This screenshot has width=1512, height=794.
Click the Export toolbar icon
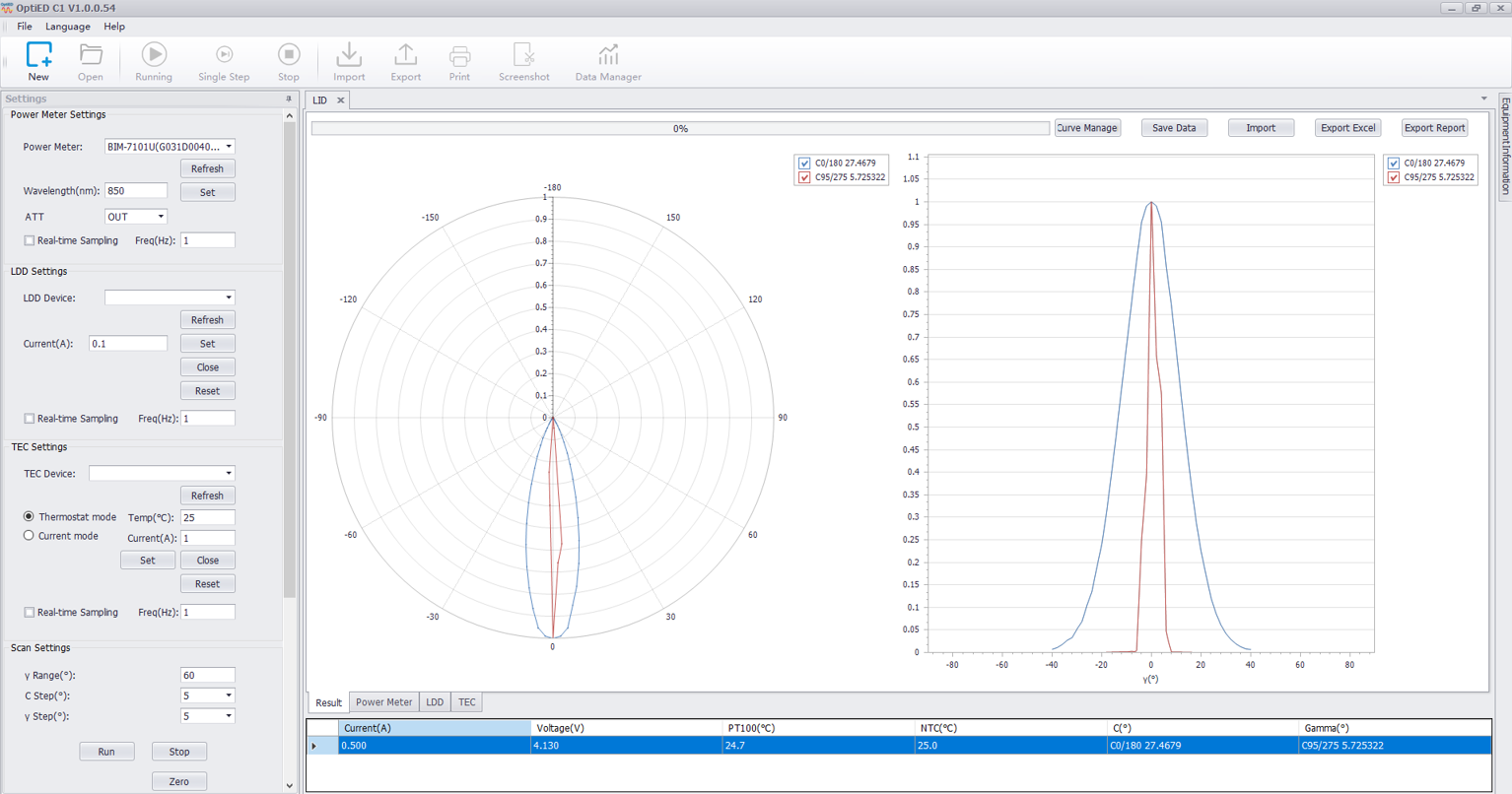pos(405,56)
